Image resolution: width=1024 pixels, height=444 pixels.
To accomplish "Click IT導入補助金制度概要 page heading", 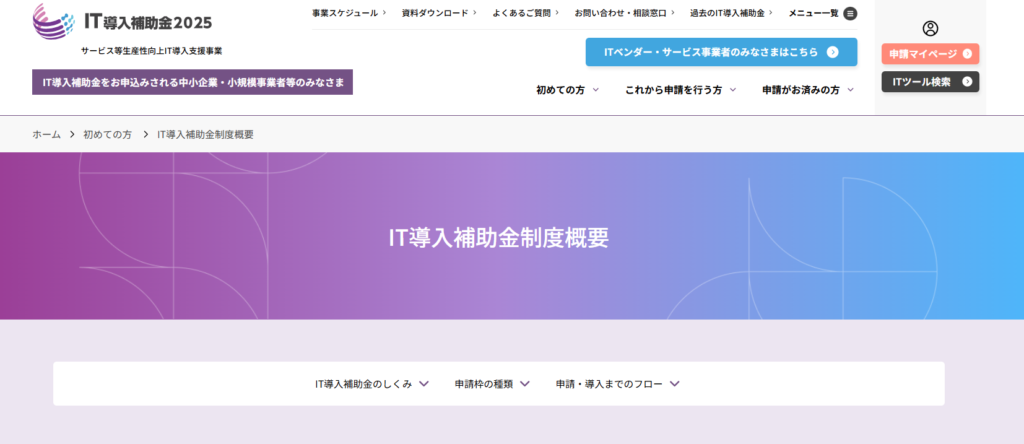I will click(x=499, y=238).
